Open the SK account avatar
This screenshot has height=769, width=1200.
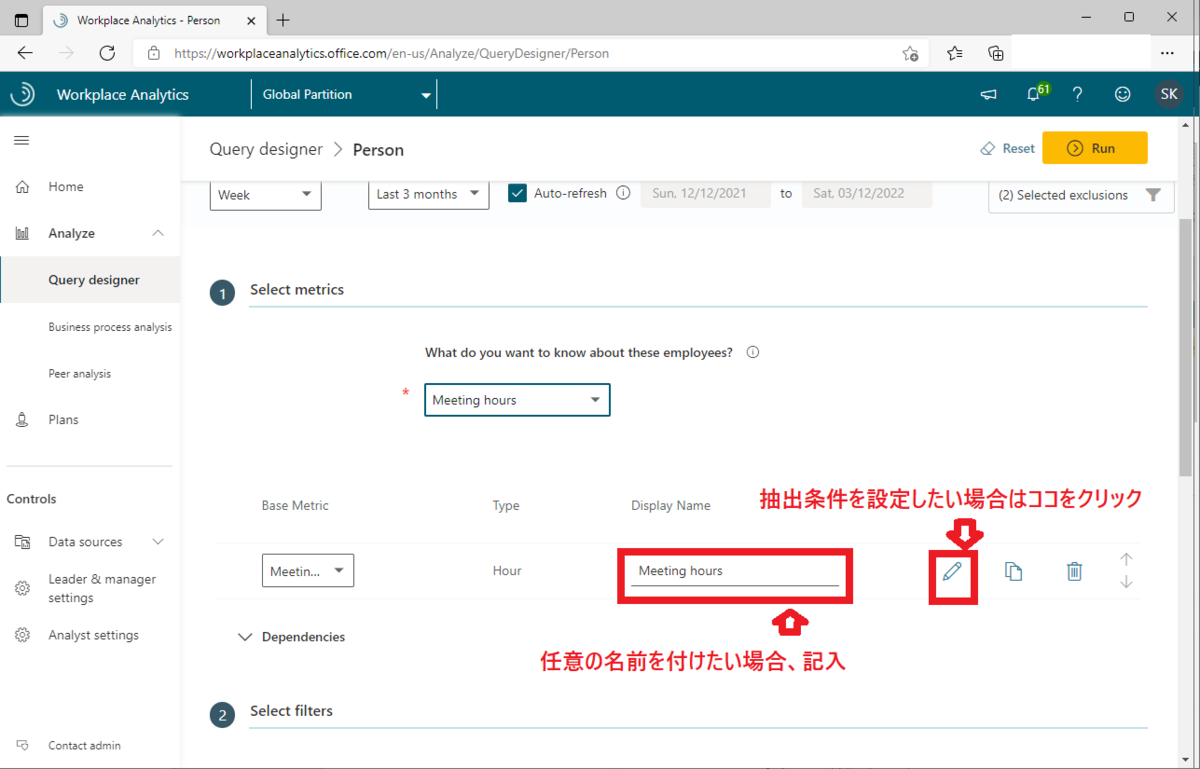pos(1169,94)
